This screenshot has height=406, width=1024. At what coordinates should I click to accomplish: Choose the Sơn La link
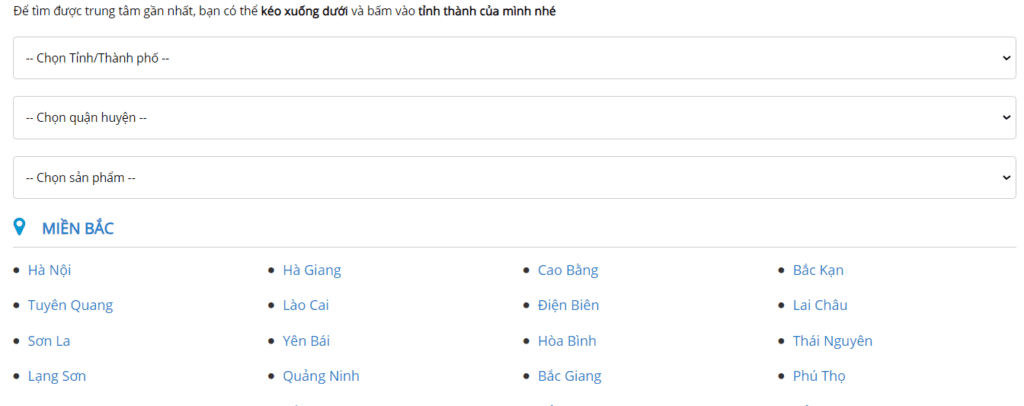coord(49,341)
